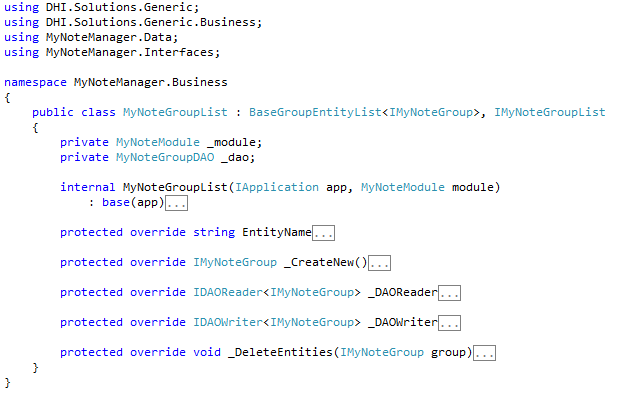
Task: Click the MyNoteGroupDAO type in field declaration
Action: (x=165, y=157)
